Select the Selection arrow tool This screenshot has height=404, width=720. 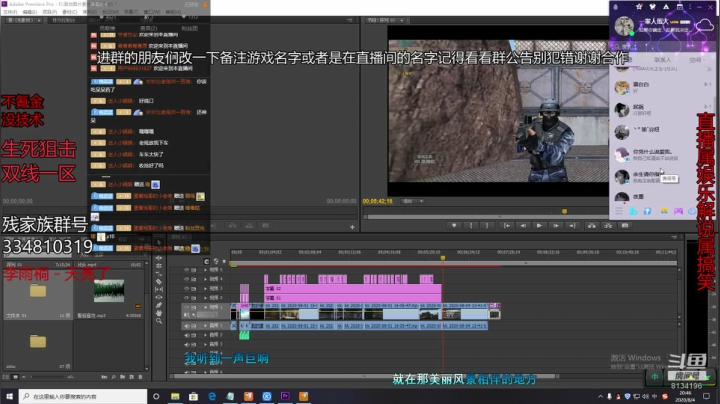(159, 242)
